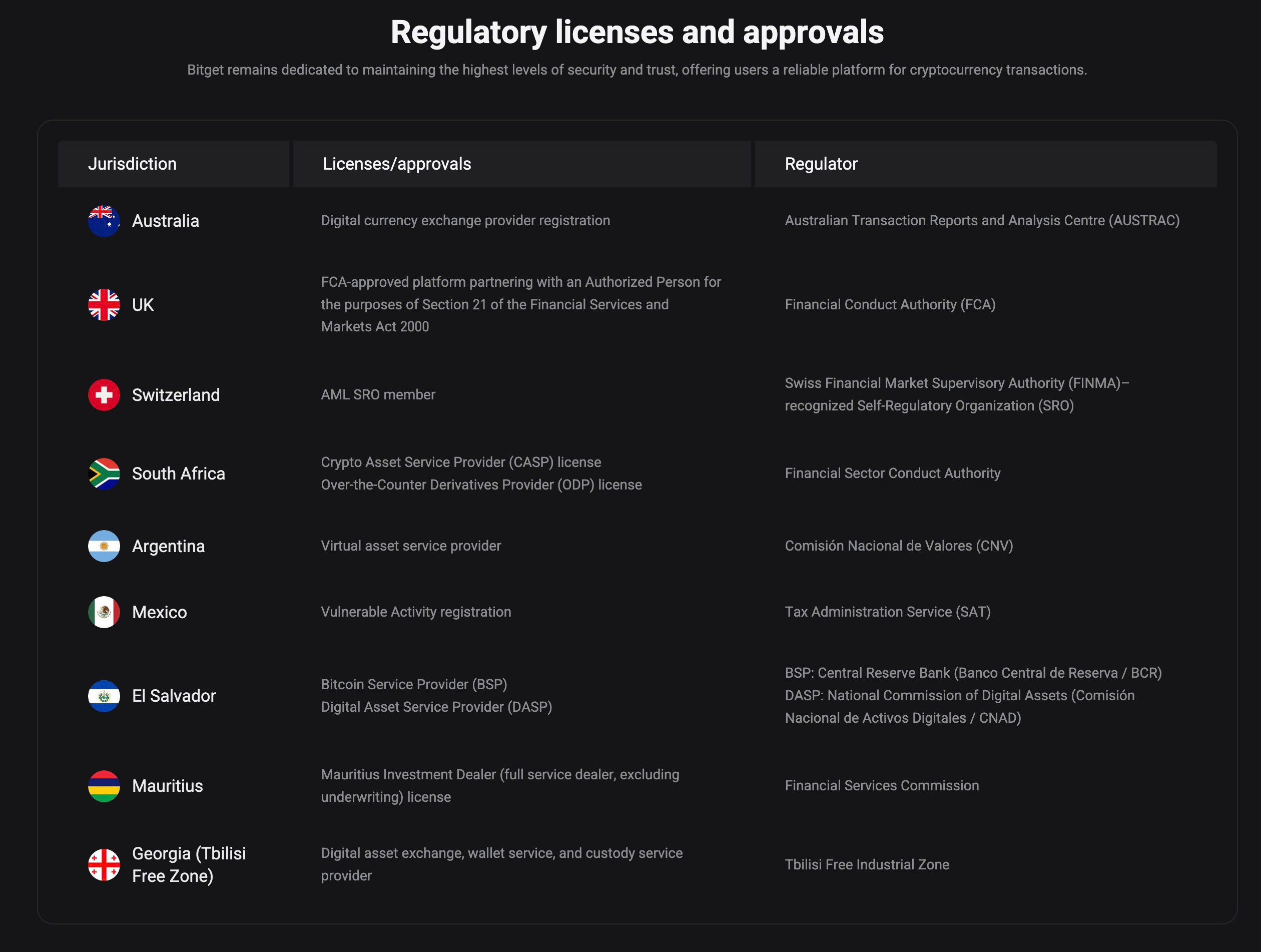Click the Switzerland flag icon

[104, 394]
